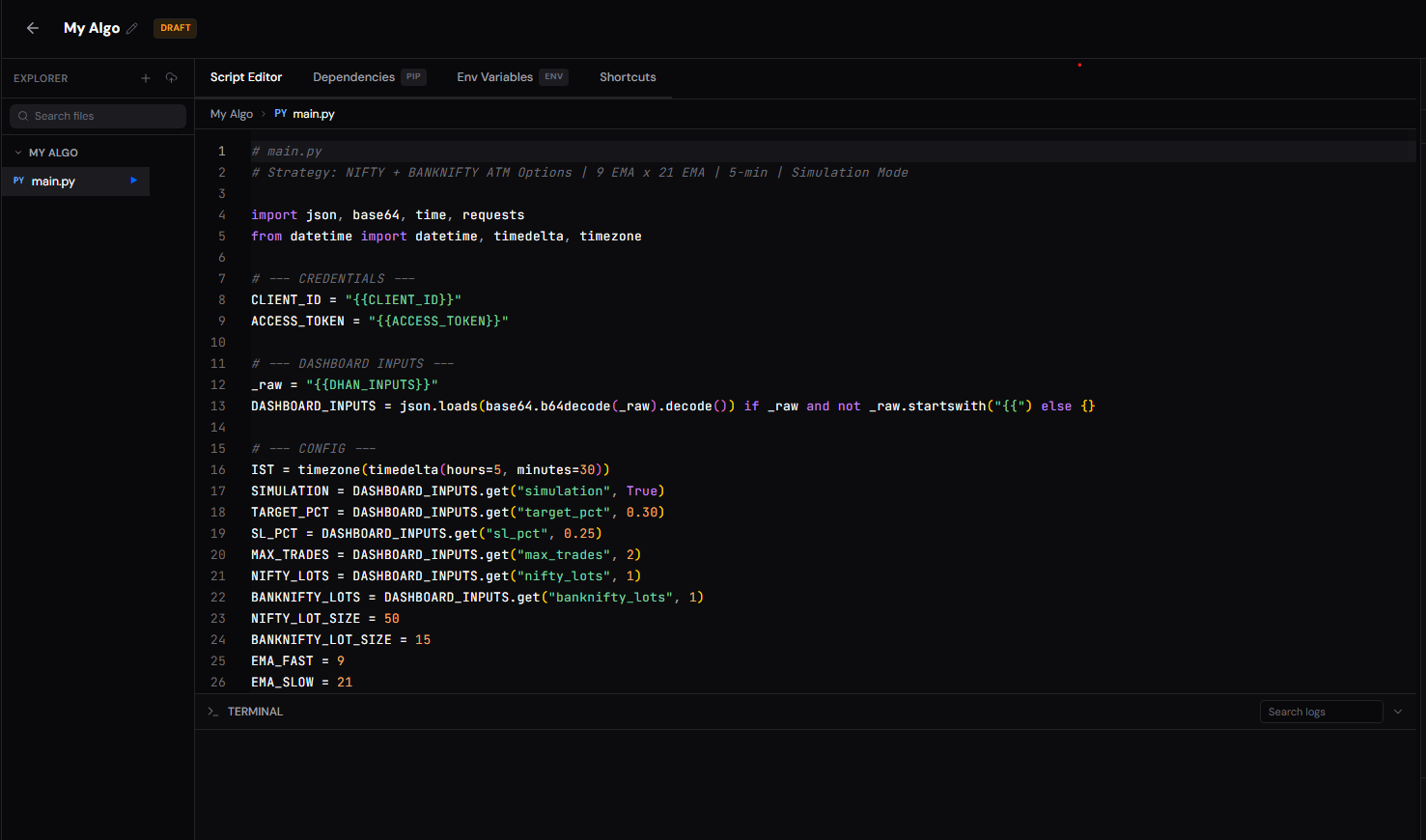Click the MAX_TRADES config line
The image size is (1426, 840).
click(x=446, y=555)
